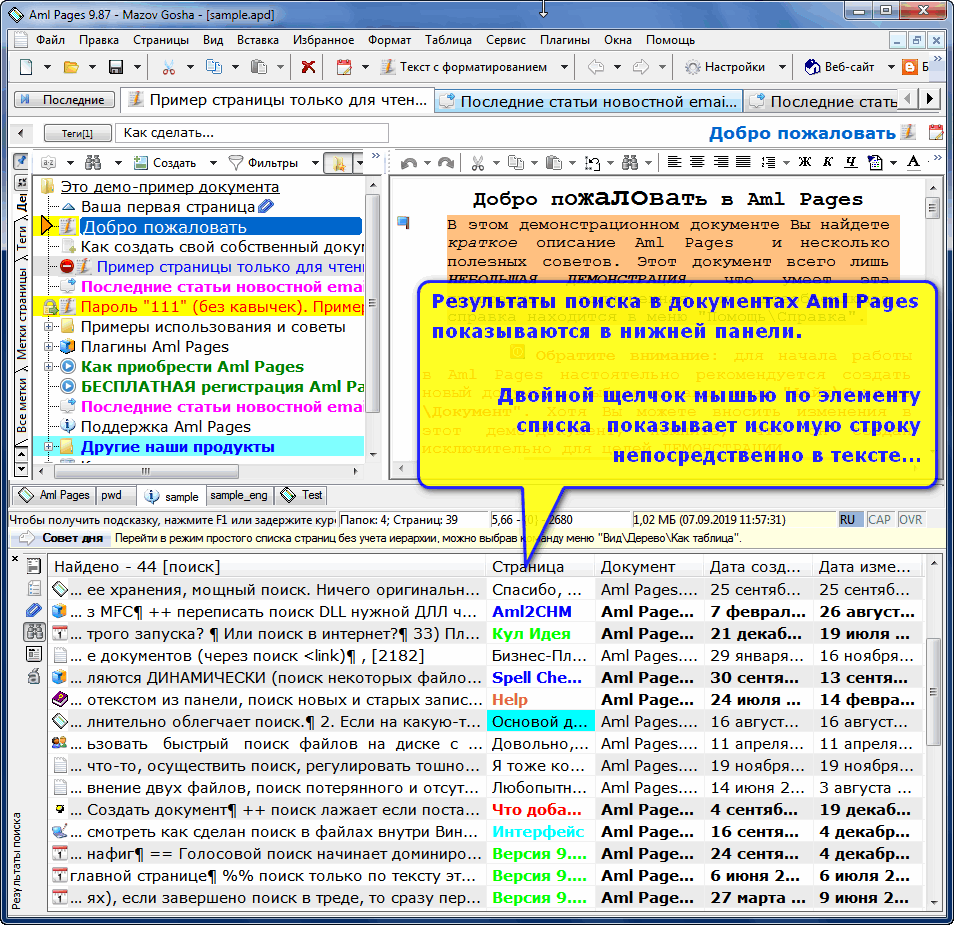Viewport: 954px width, 925px height.
Task: Open the Файл menu
Action: point(50,40)
